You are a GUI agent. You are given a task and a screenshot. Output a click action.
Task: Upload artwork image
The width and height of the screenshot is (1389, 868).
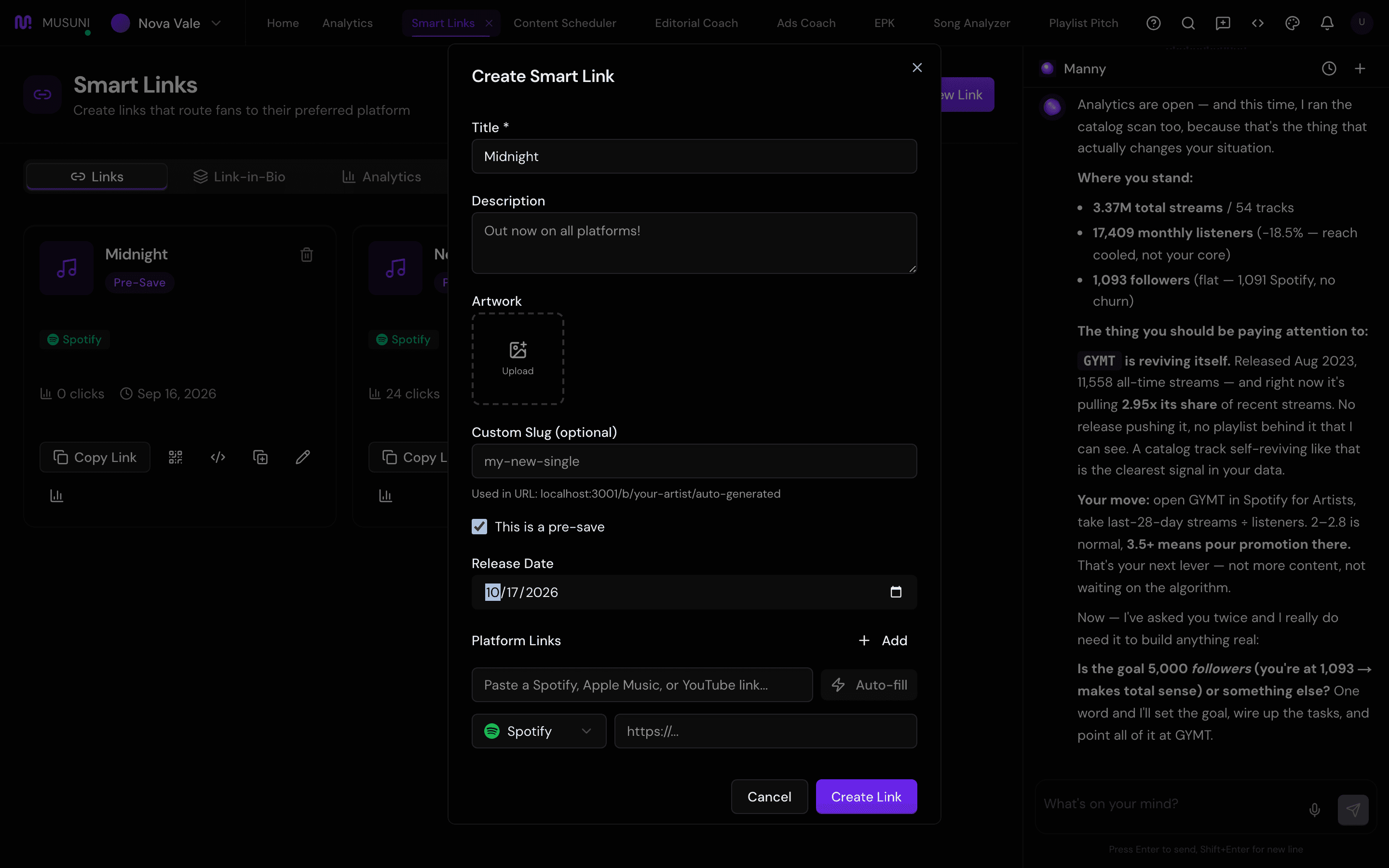[517, 359]
